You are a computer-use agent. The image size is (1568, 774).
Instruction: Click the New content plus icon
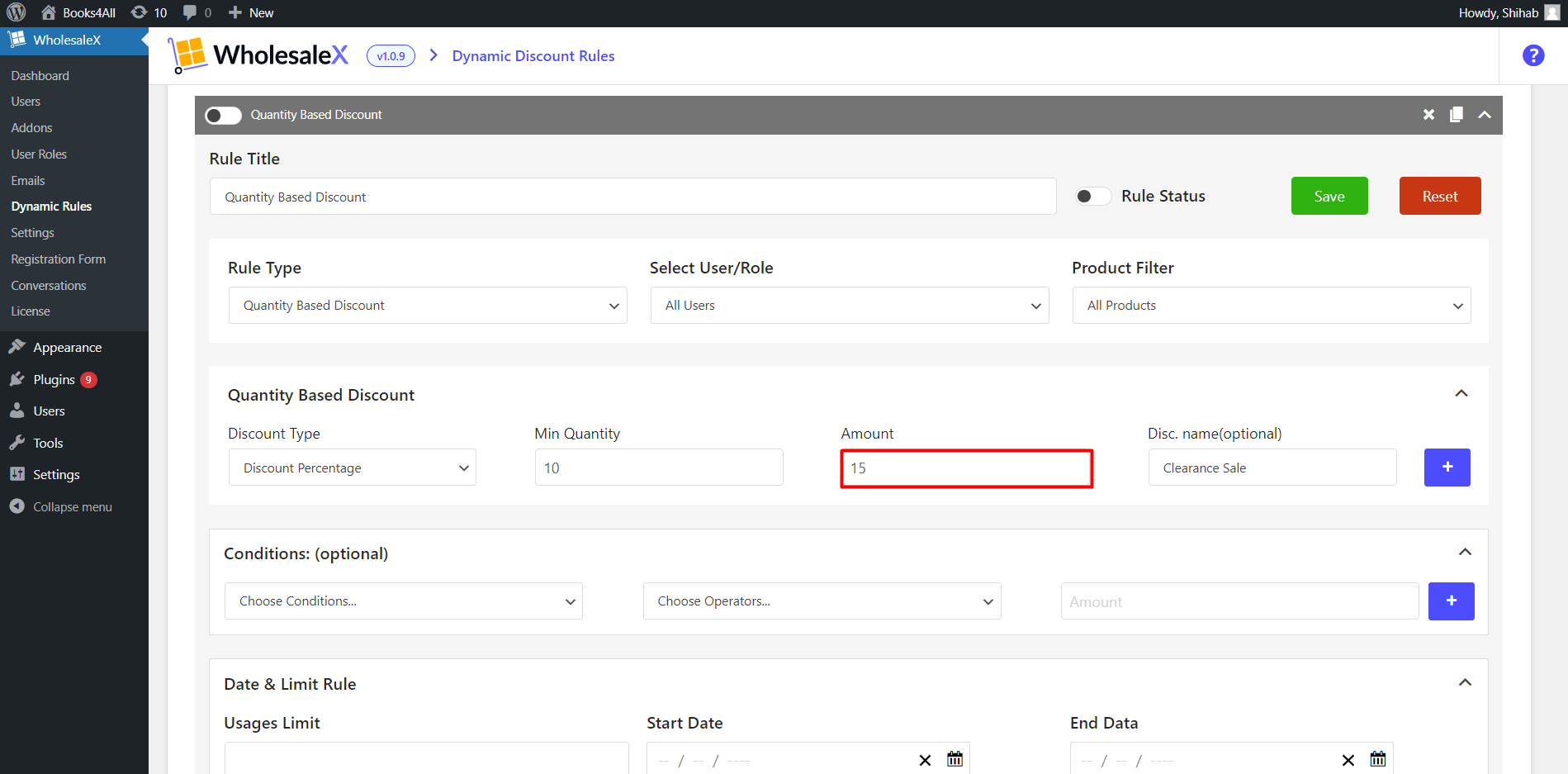pos(235,12)
